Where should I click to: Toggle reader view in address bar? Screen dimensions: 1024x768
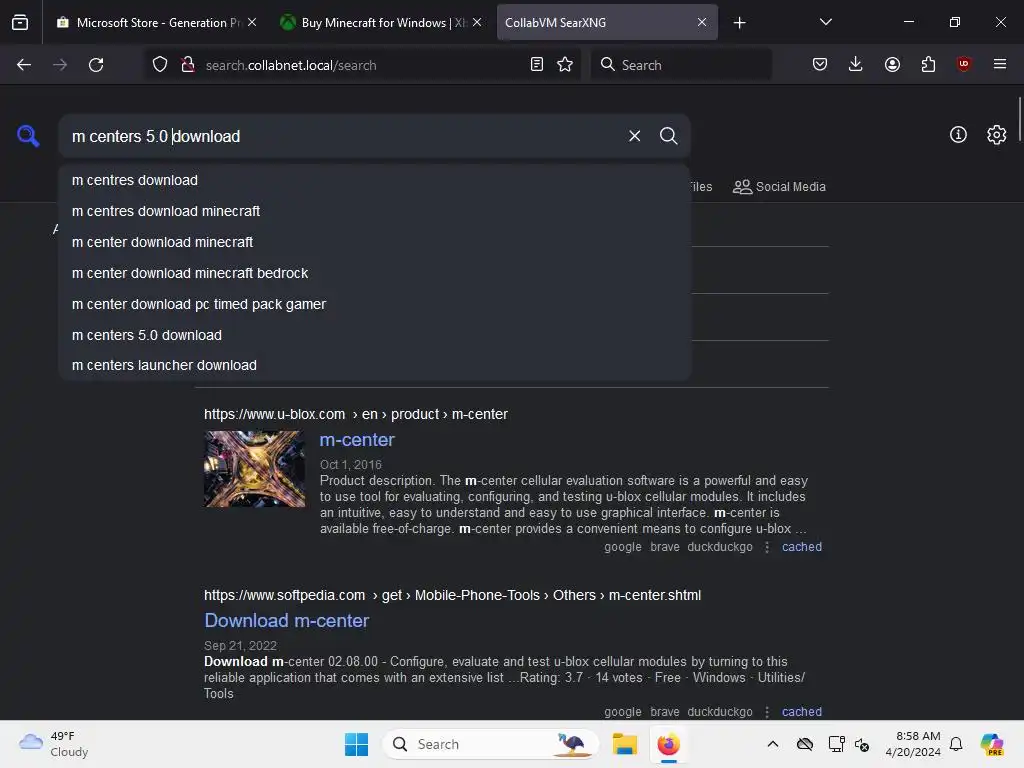(537, 65)
